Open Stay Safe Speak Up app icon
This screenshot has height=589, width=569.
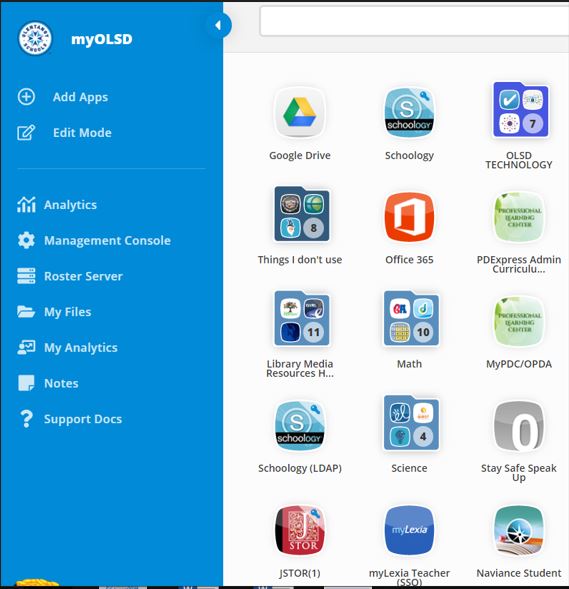tap(519, 425)
